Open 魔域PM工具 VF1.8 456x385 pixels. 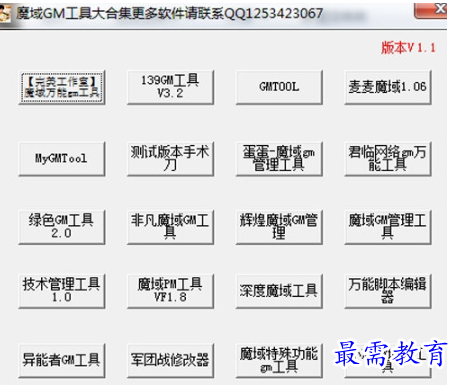170,291
